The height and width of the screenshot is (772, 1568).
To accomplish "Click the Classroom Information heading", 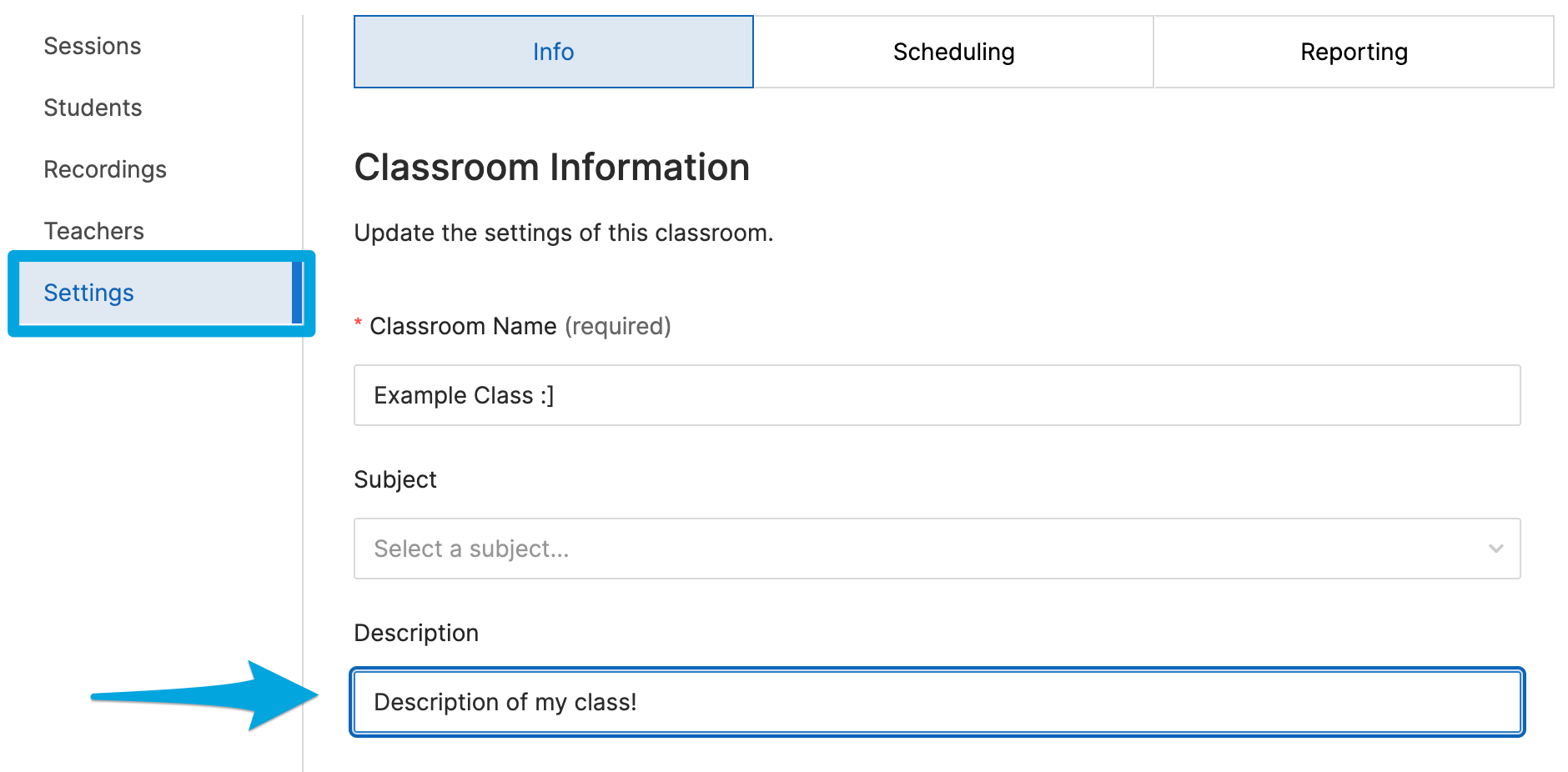I will (x=551, y=167).
